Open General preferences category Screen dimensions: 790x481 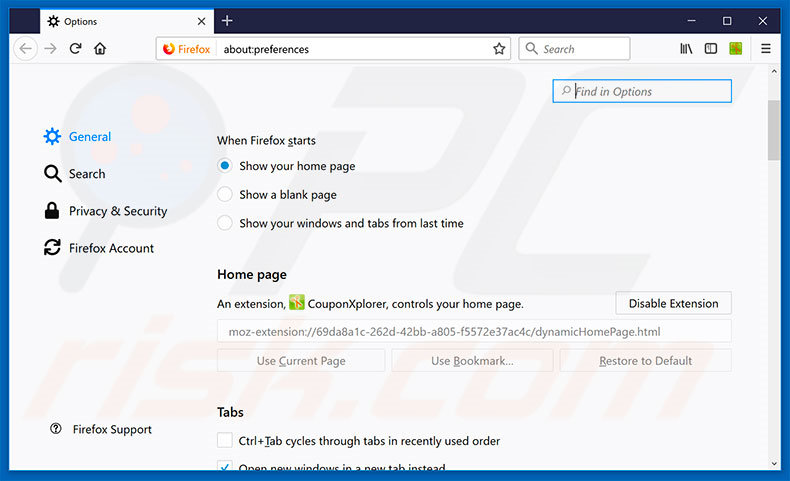90,136
